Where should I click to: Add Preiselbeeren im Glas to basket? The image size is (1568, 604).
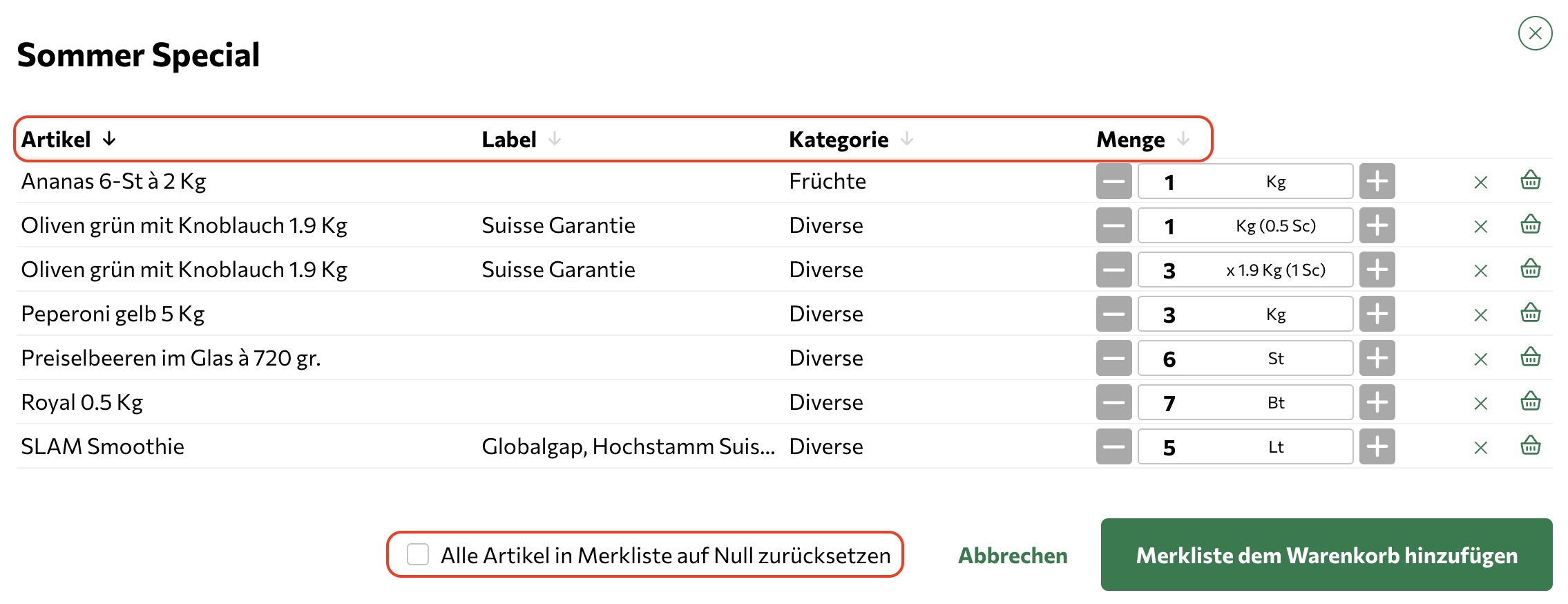[1530, 358]
